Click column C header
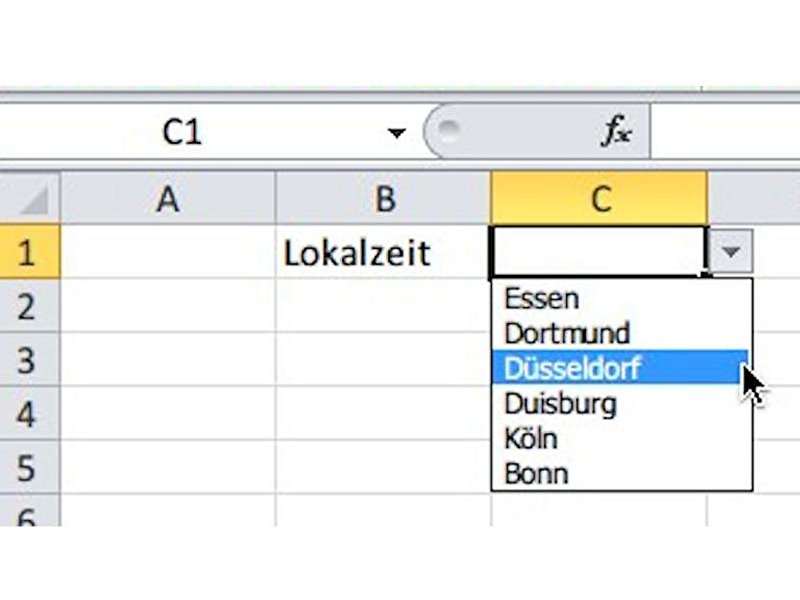This screenshot has height=600, width=800. pos(599,200)
